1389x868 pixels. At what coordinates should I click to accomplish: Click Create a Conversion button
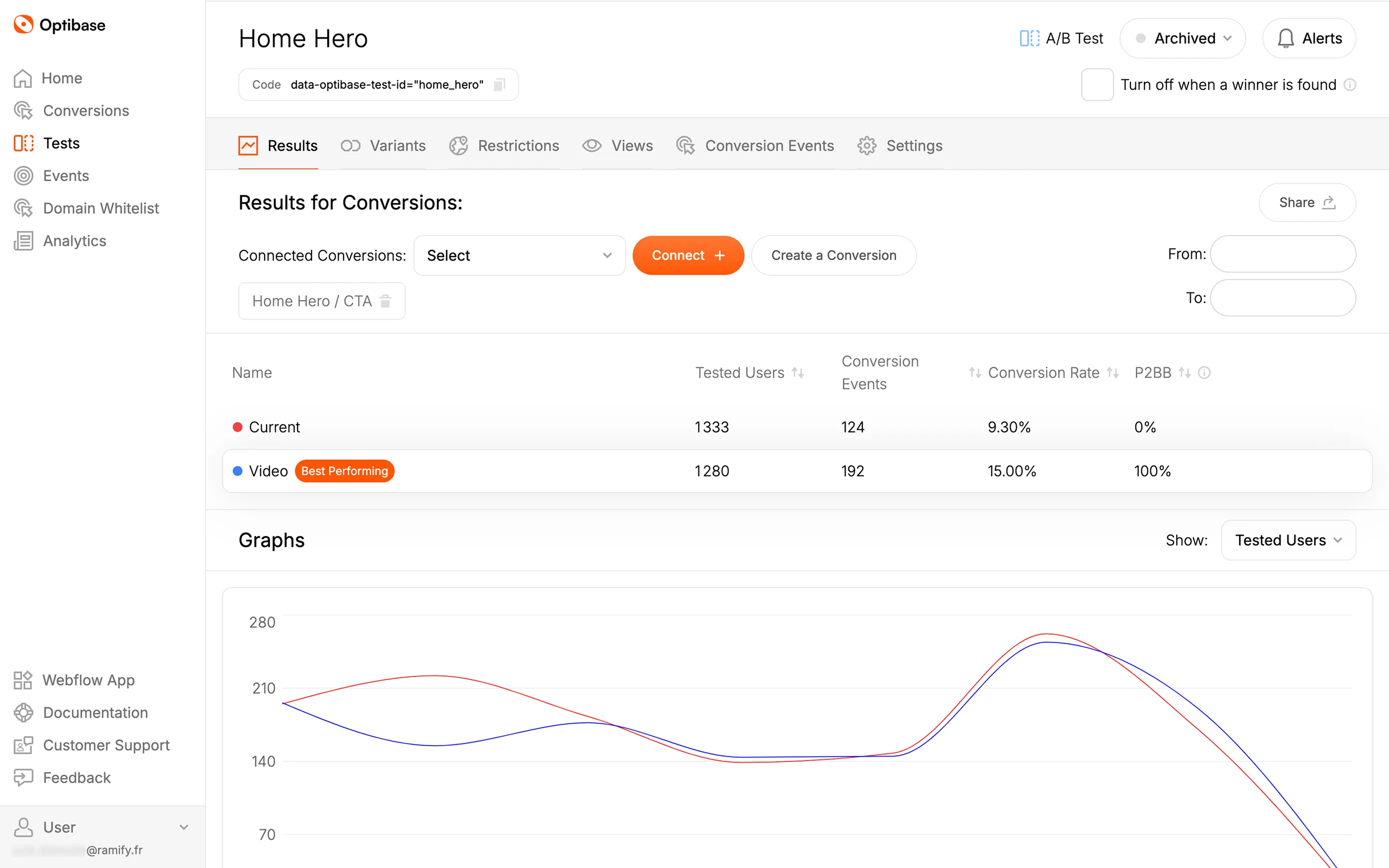pos(833,256)
